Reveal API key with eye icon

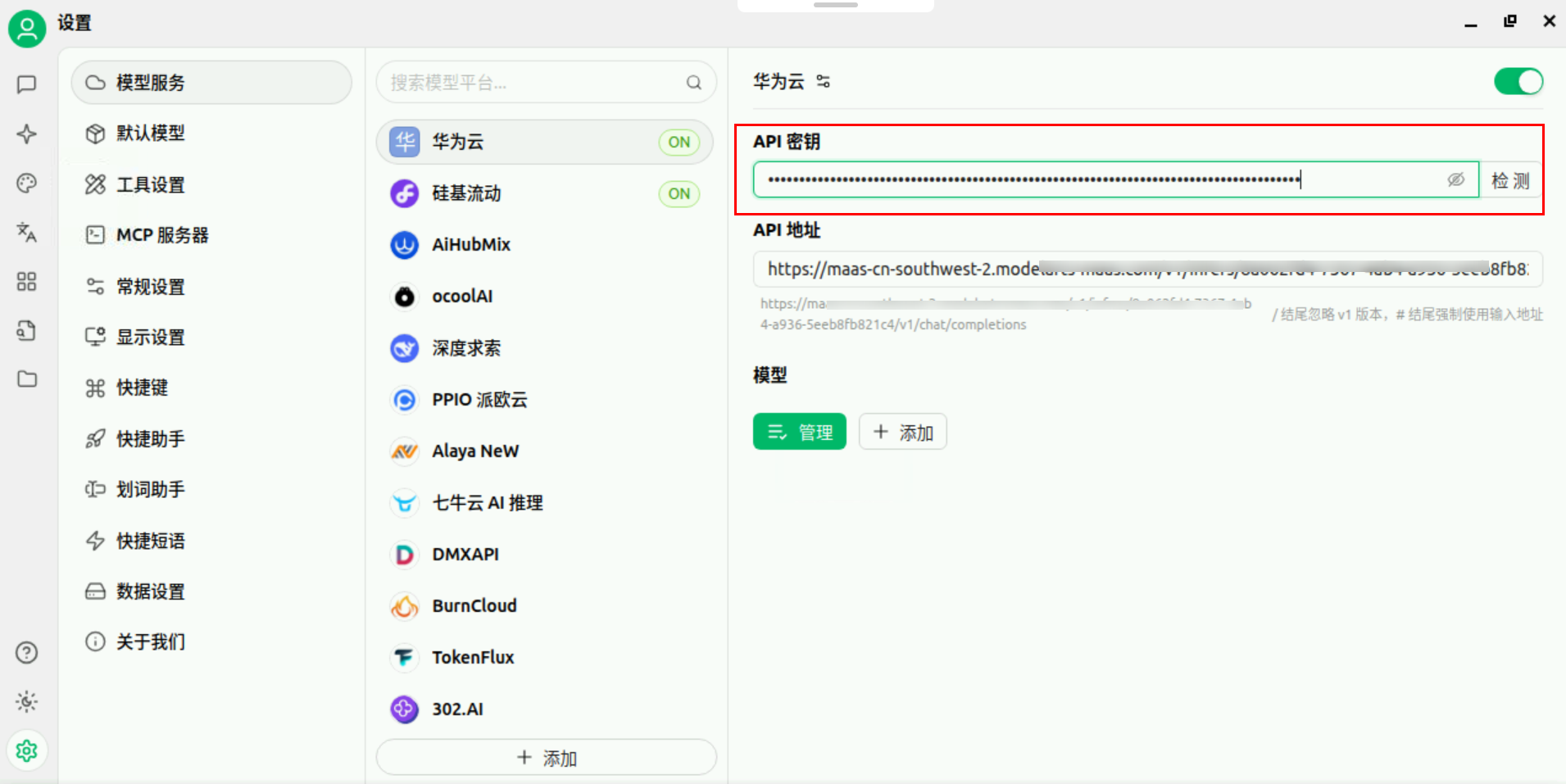click(1455, 179)
